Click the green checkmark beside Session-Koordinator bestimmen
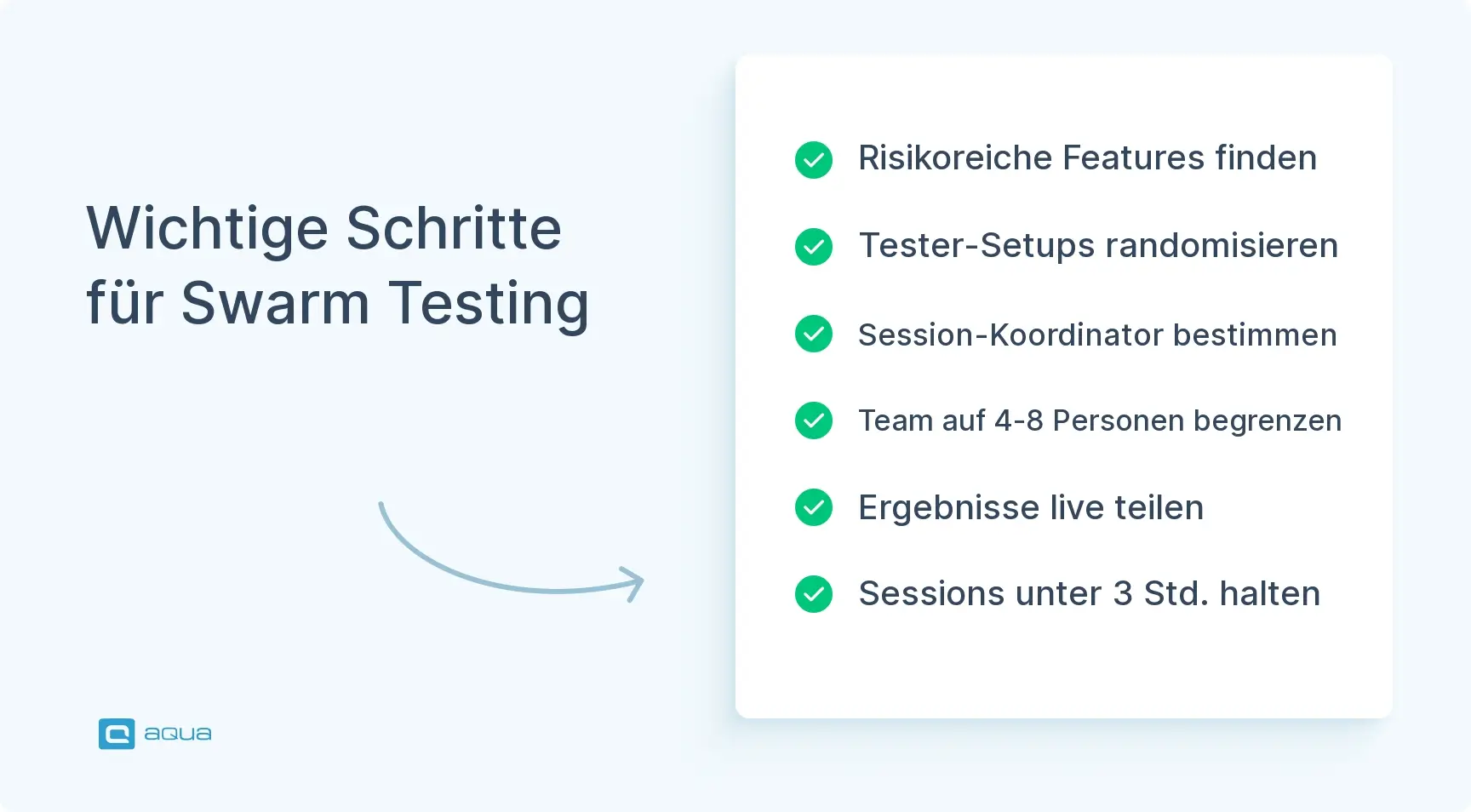The height and width of the screenshot is (812, 1471). 814,334
